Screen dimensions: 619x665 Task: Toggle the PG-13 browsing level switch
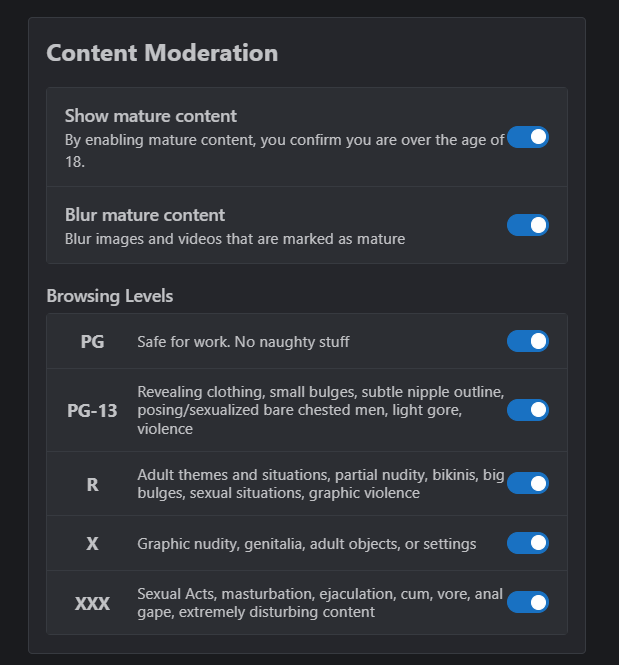pyautogui.click(x=527, y=410)
